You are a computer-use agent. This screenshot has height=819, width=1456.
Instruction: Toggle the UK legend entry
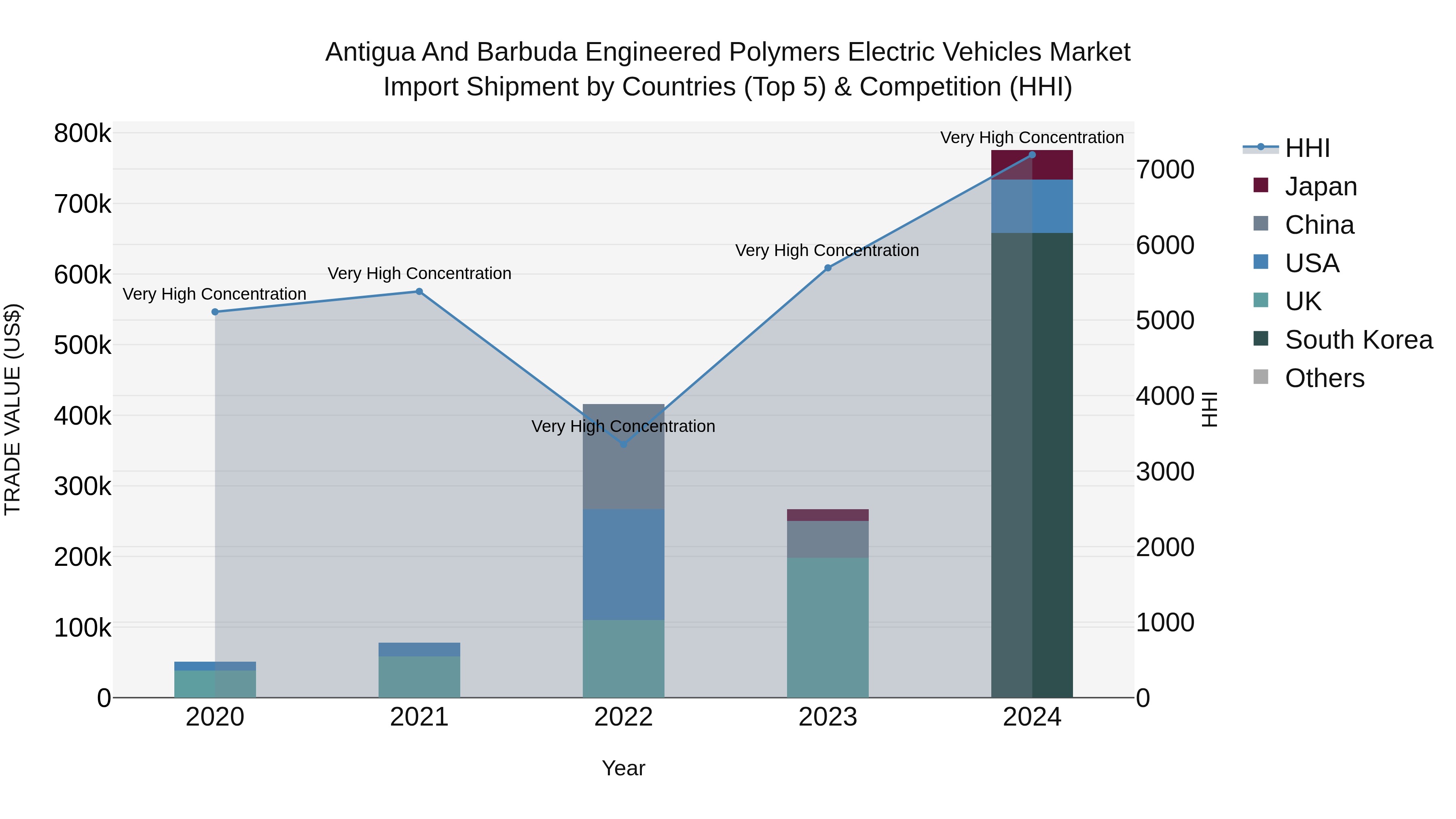point(1287,301)
